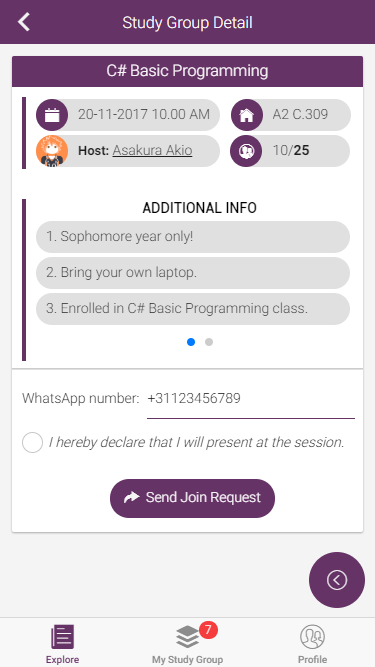375x667 pixels.
Task: Click the participants count icon
Action: pyautogui.click(x=247, y=151)
